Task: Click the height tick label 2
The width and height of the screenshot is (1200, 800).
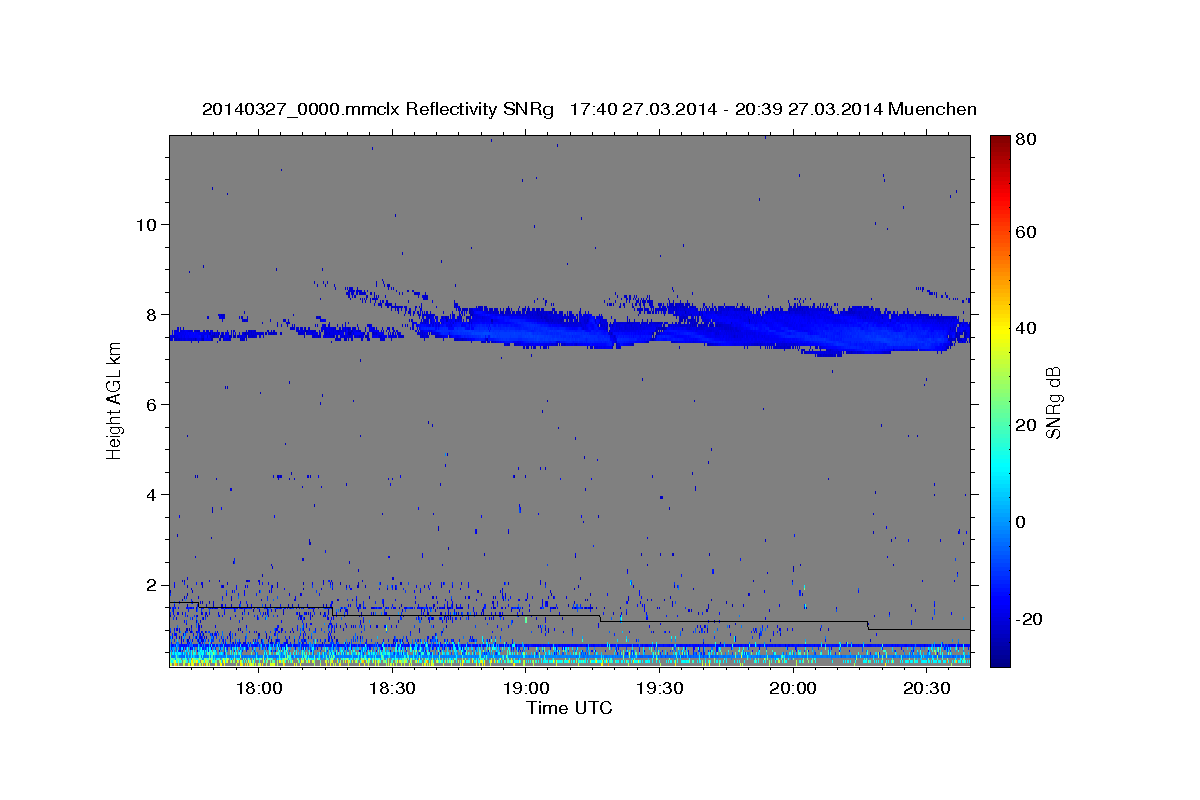Action: [151, 584]
